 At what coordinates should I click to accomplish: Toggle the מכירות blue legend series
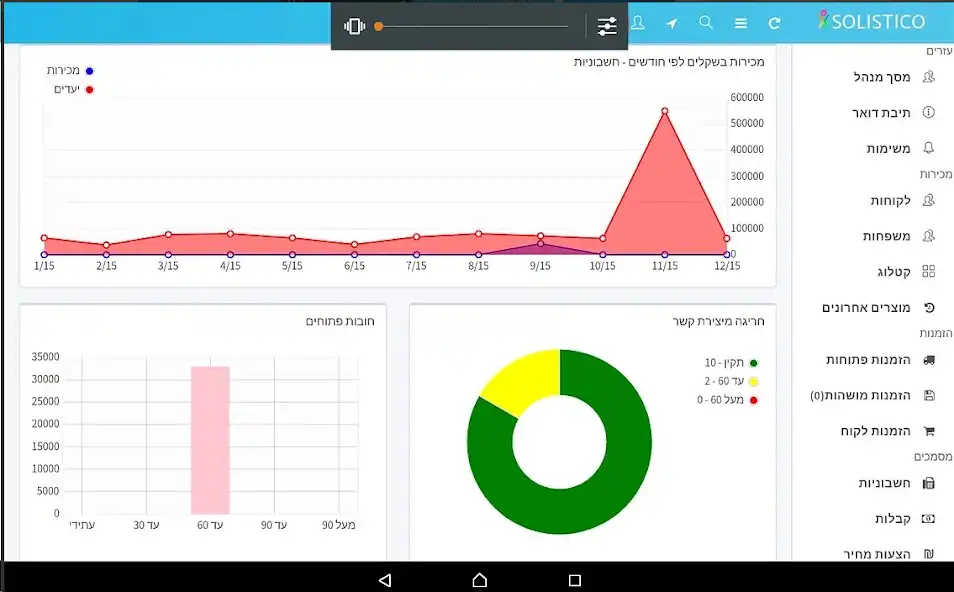[68, 71]
